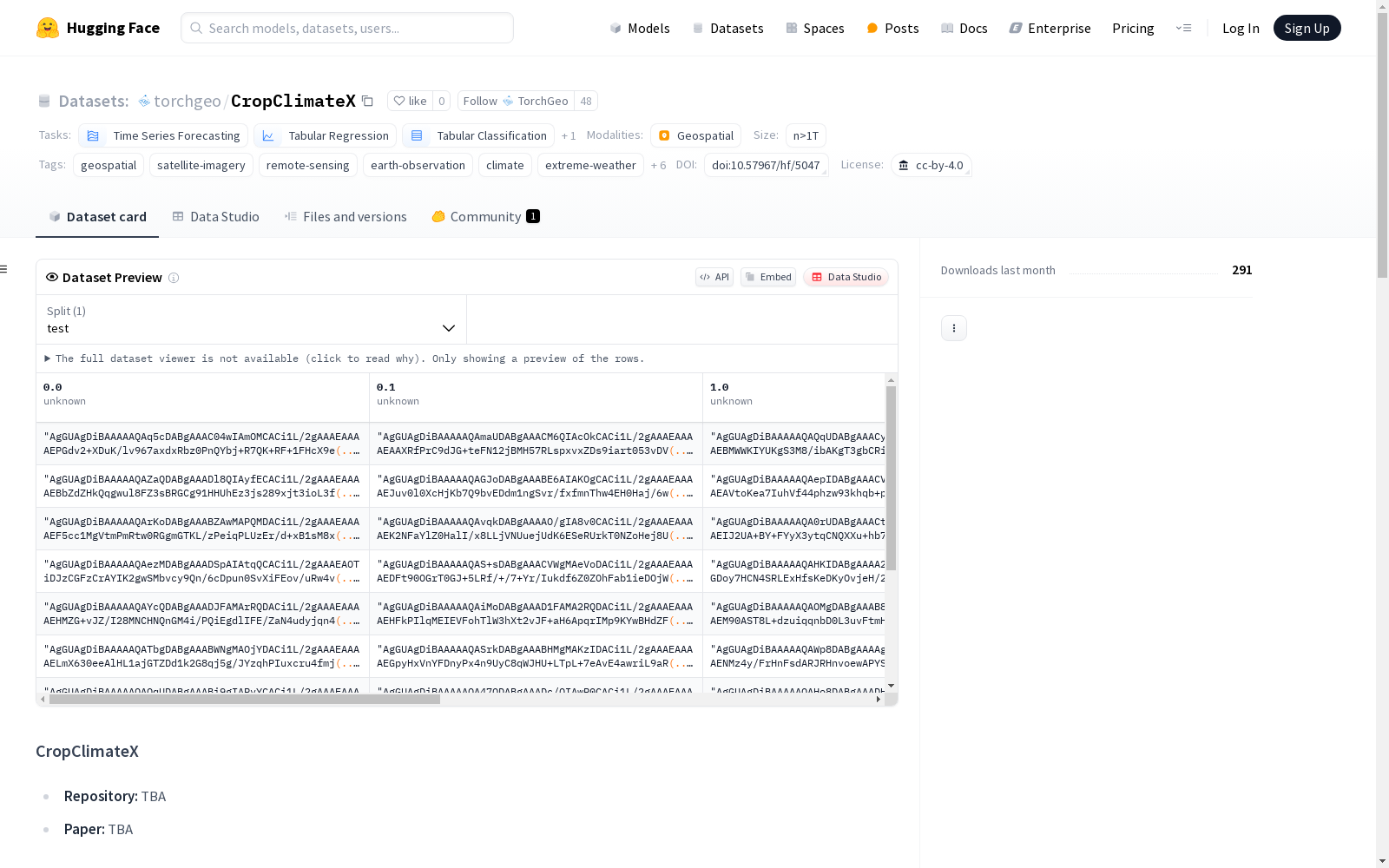Open Data Studio from the preview header
The image size is (1389, 868).
[846, 277]
